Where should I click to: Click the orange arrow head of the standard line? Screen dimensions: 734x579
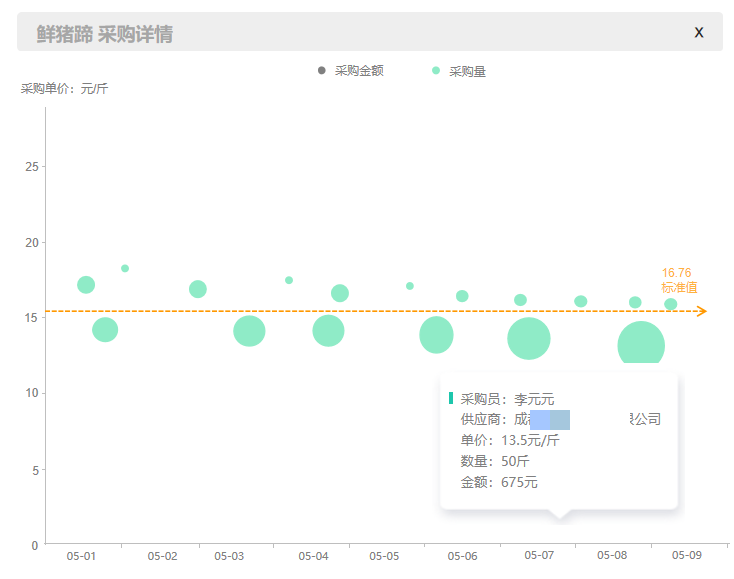coord(701,311)
